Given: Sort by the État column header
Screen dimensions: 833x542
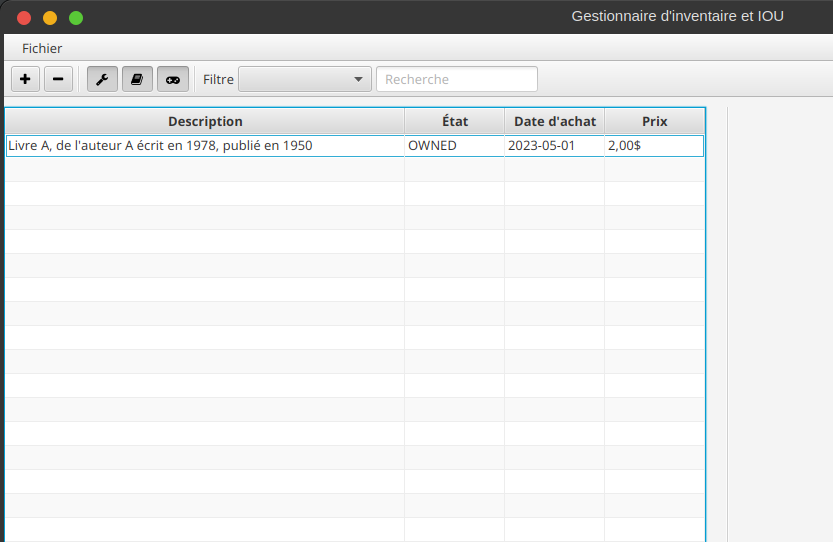Looking at the screenshot, I should (x=455, y=121).
